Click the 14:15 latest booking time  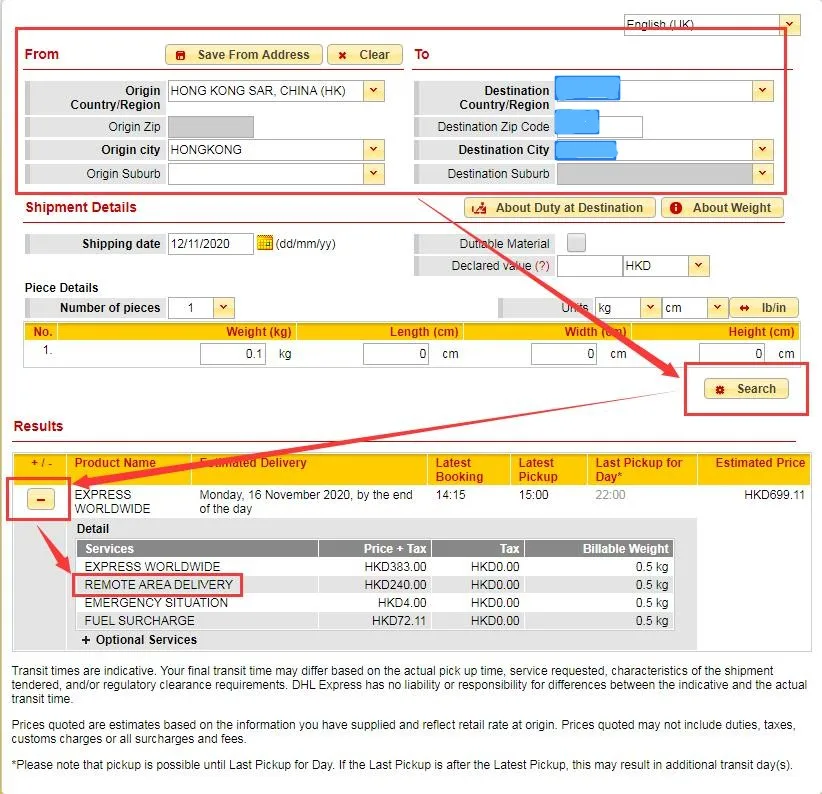tap(450, 495)
